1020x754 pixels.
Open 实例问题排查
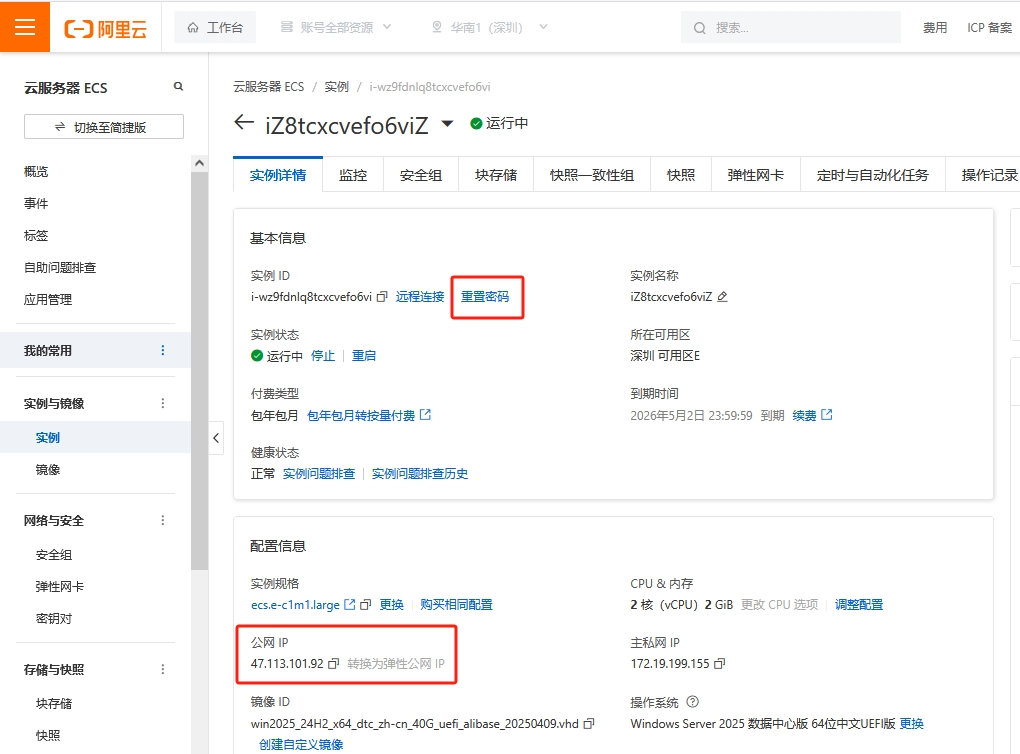coord(319,474)
